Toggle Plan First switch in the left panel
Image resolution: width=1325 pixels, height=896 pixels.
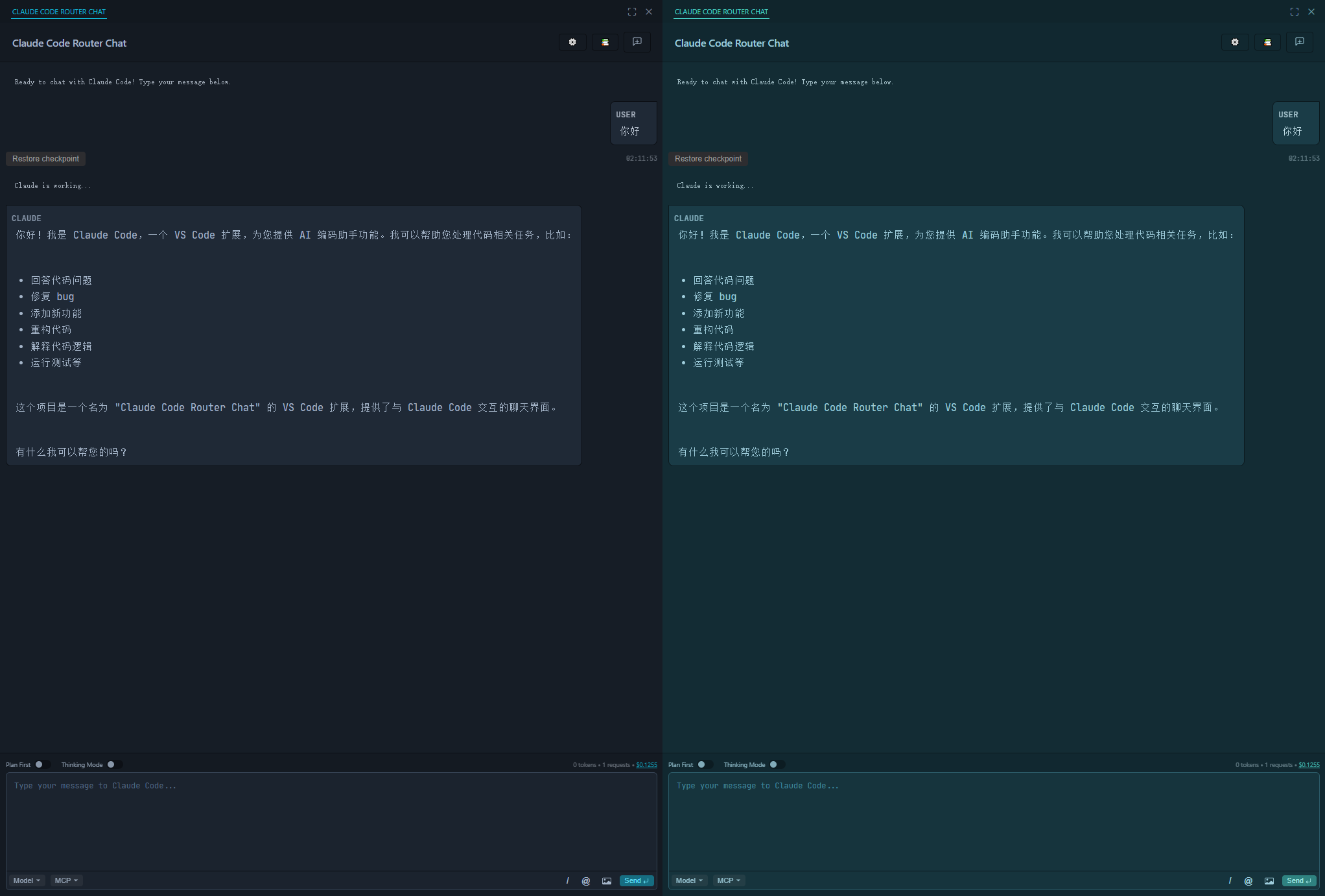coord(42,764)
